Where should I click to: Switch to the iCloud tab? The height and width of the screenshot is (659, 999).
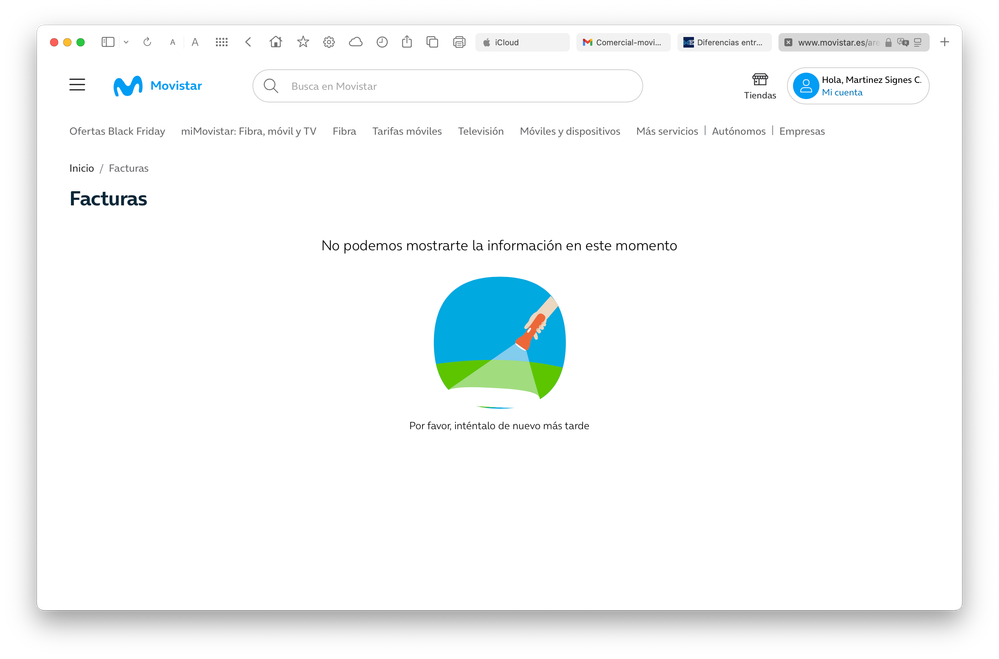tap(522, 42)
